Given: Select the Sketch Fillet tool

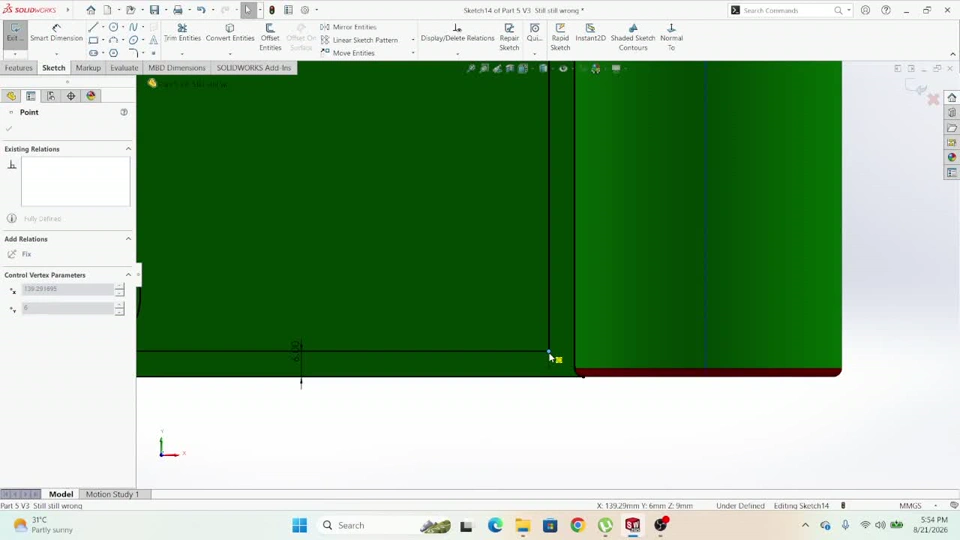Looking at the screenshot, I should (133, 53).
